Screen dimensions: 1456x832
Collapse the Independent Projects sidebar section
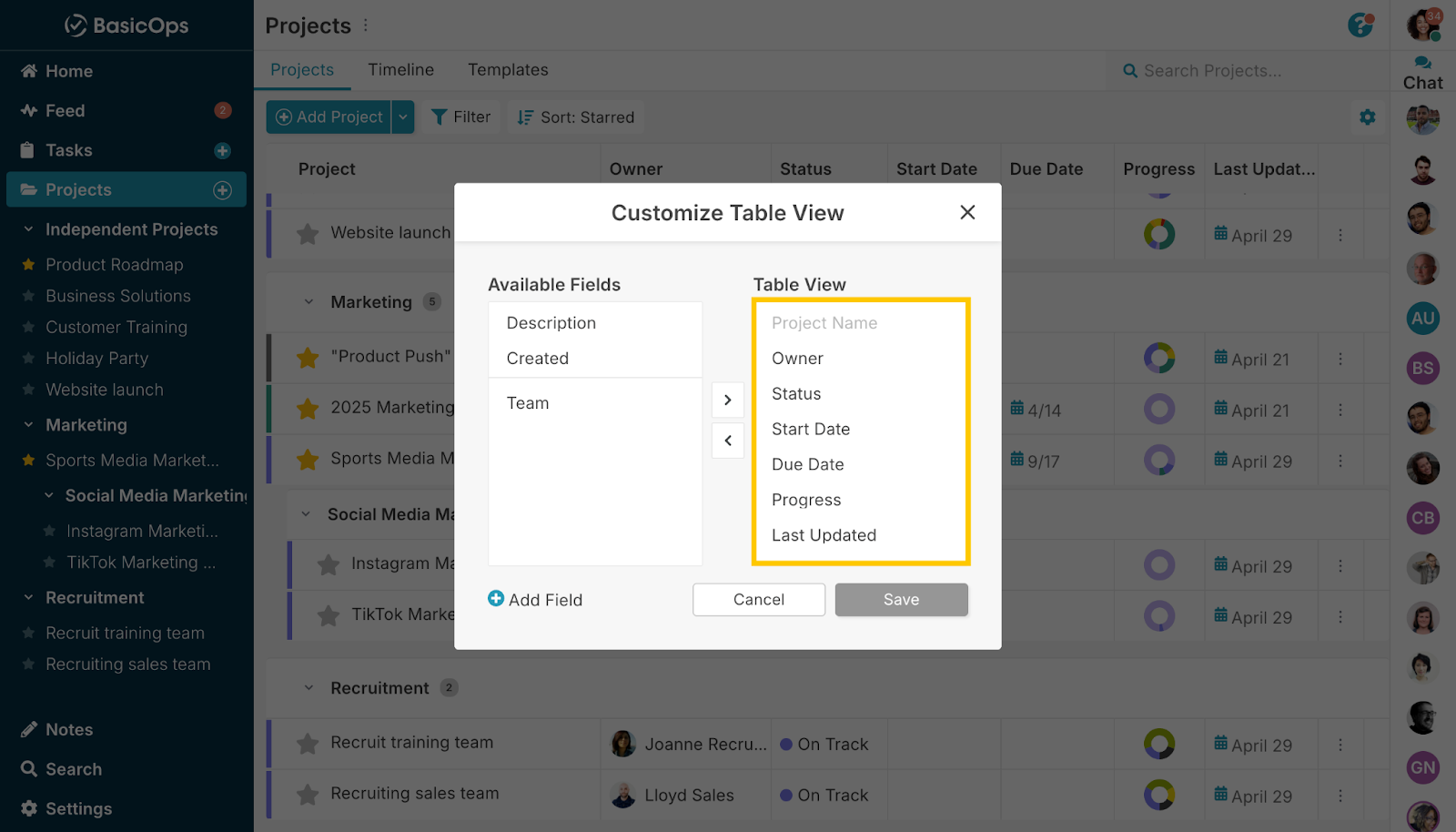pyautogui.click(x=28, y=229)
